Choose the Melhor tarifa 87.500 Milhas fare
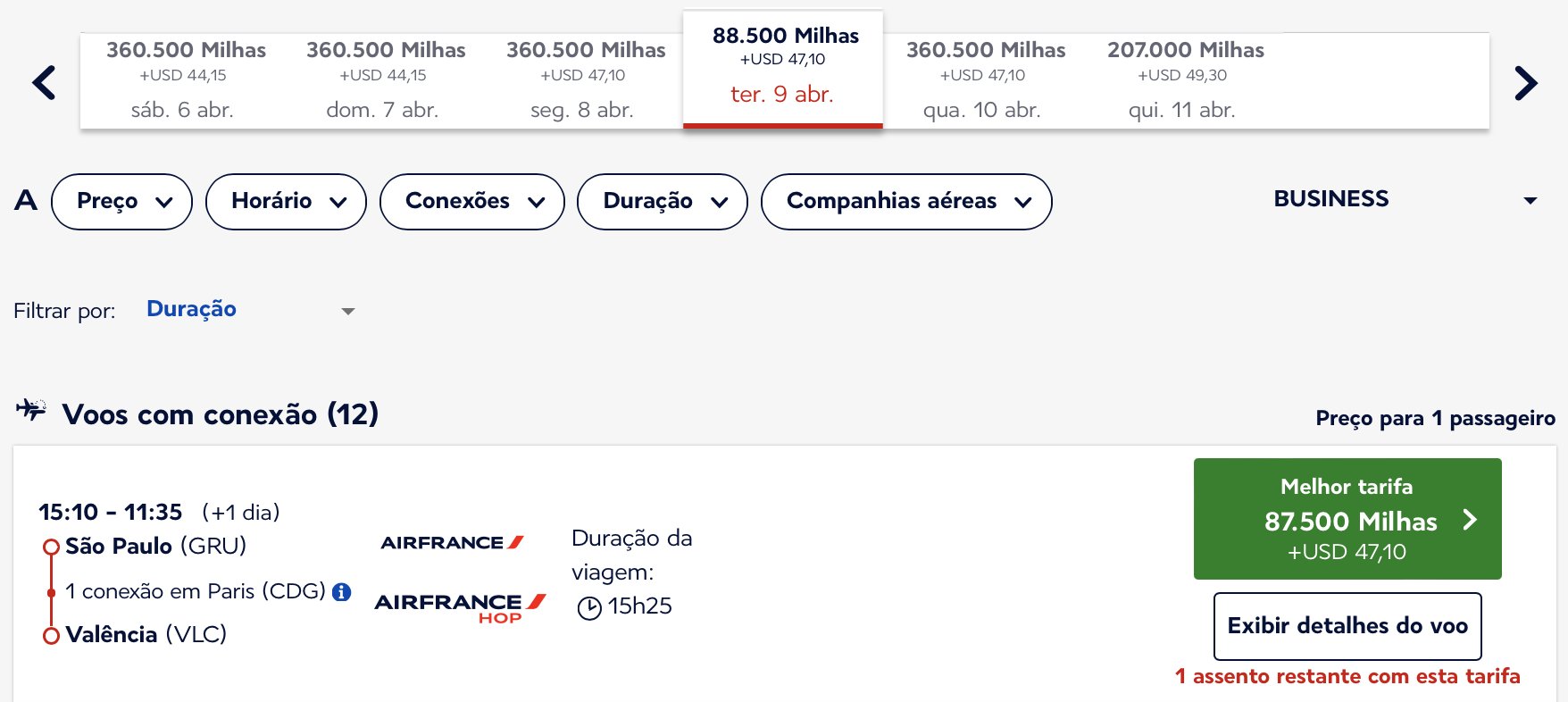The height and width of the screenshot is (702, 1568). click(1347, 519)
